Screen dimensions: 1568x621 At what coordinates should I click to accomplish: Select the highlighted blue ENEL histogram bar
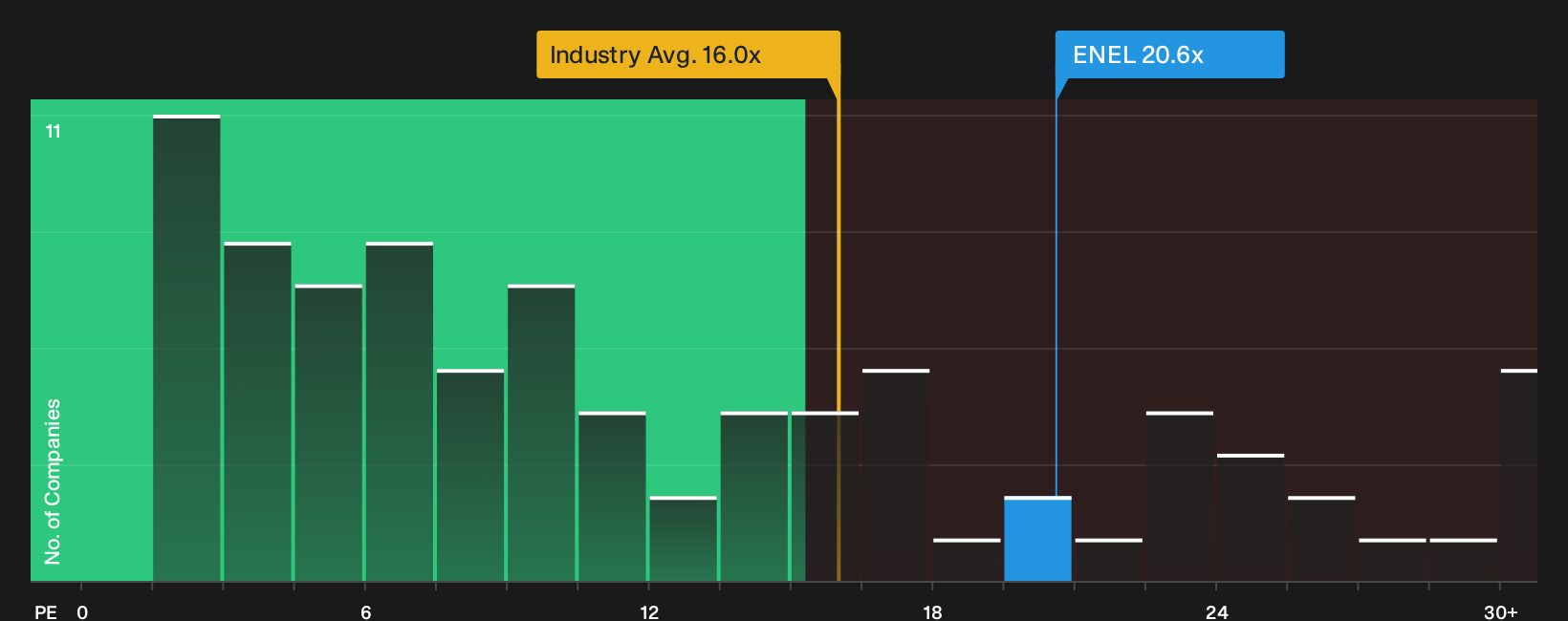(x=1037, y=539)
